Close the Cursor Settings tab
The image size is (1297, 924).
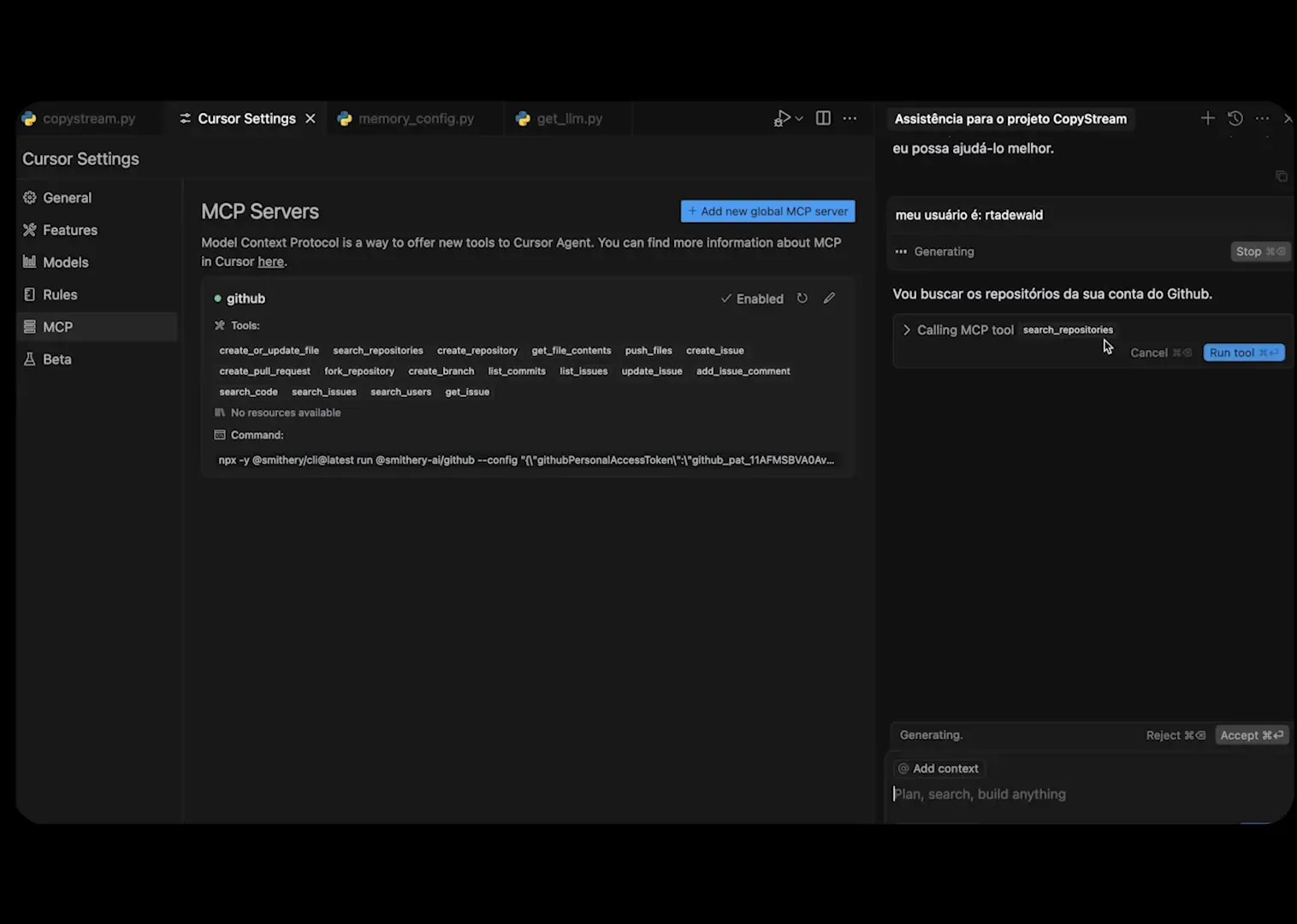pyautogui.click(x=311, y=119)
